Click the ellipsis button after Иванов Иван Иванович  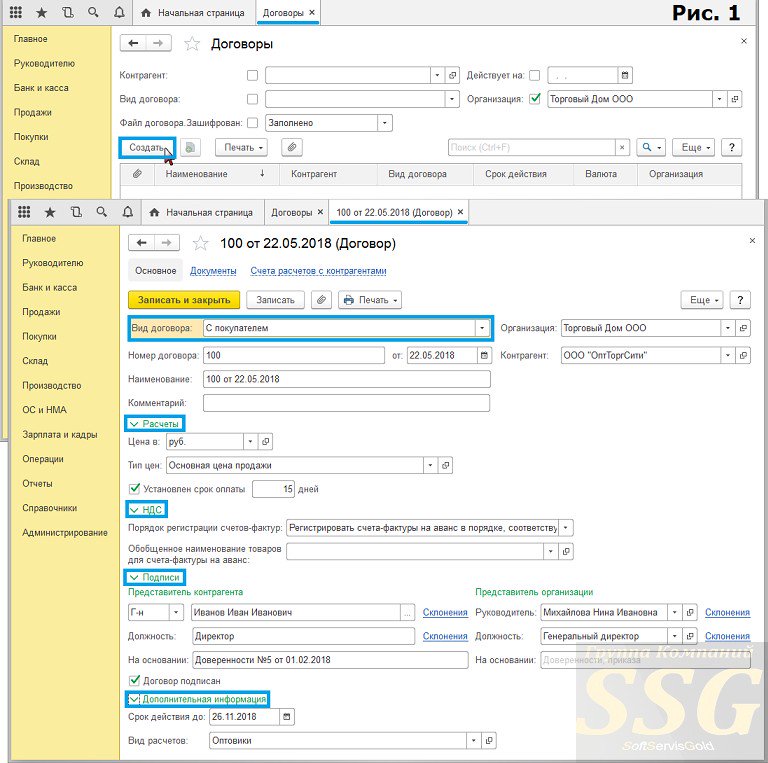pos(406,613)
